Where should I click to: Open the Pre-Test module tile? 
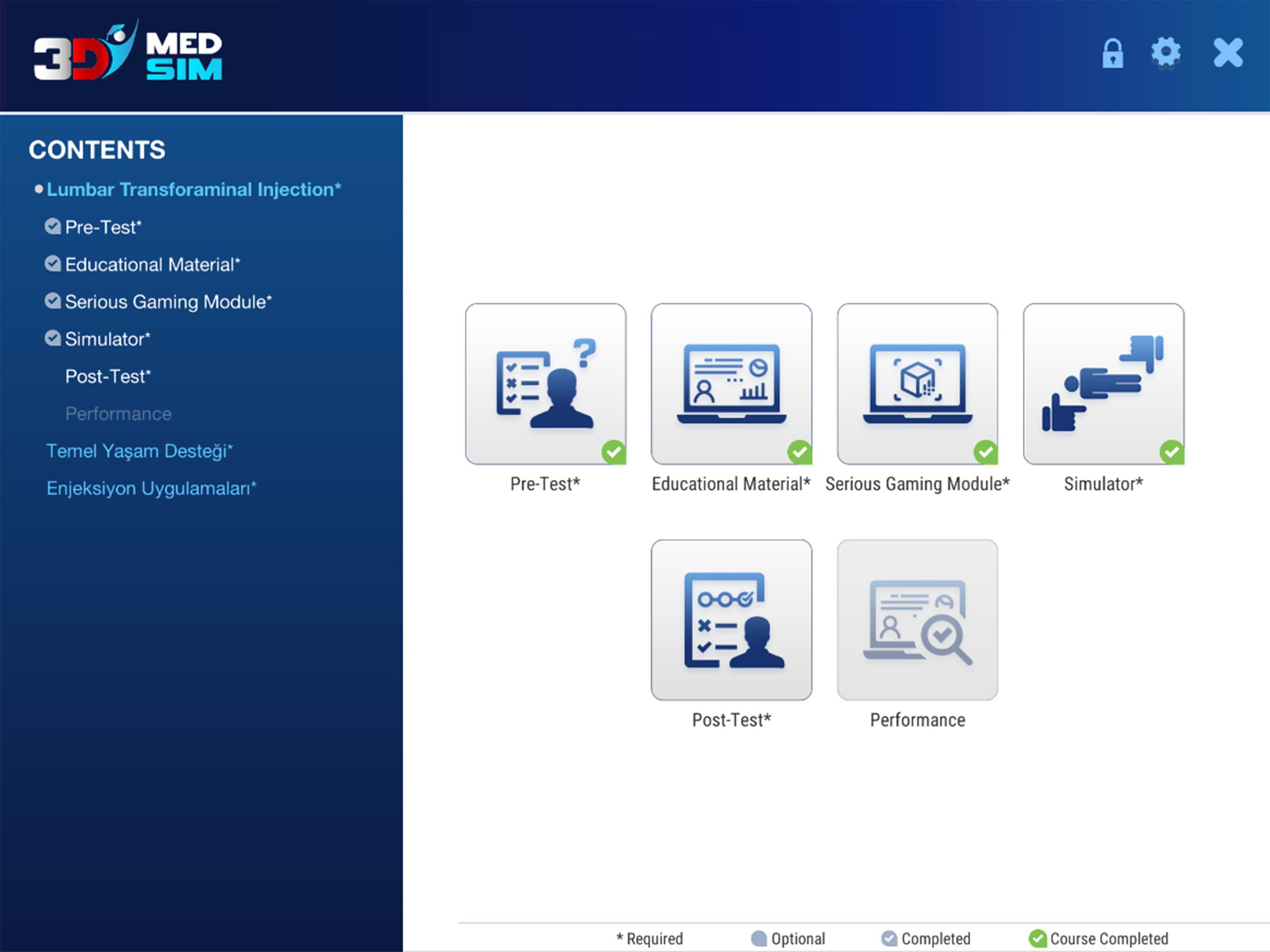(x=545, y=383)
